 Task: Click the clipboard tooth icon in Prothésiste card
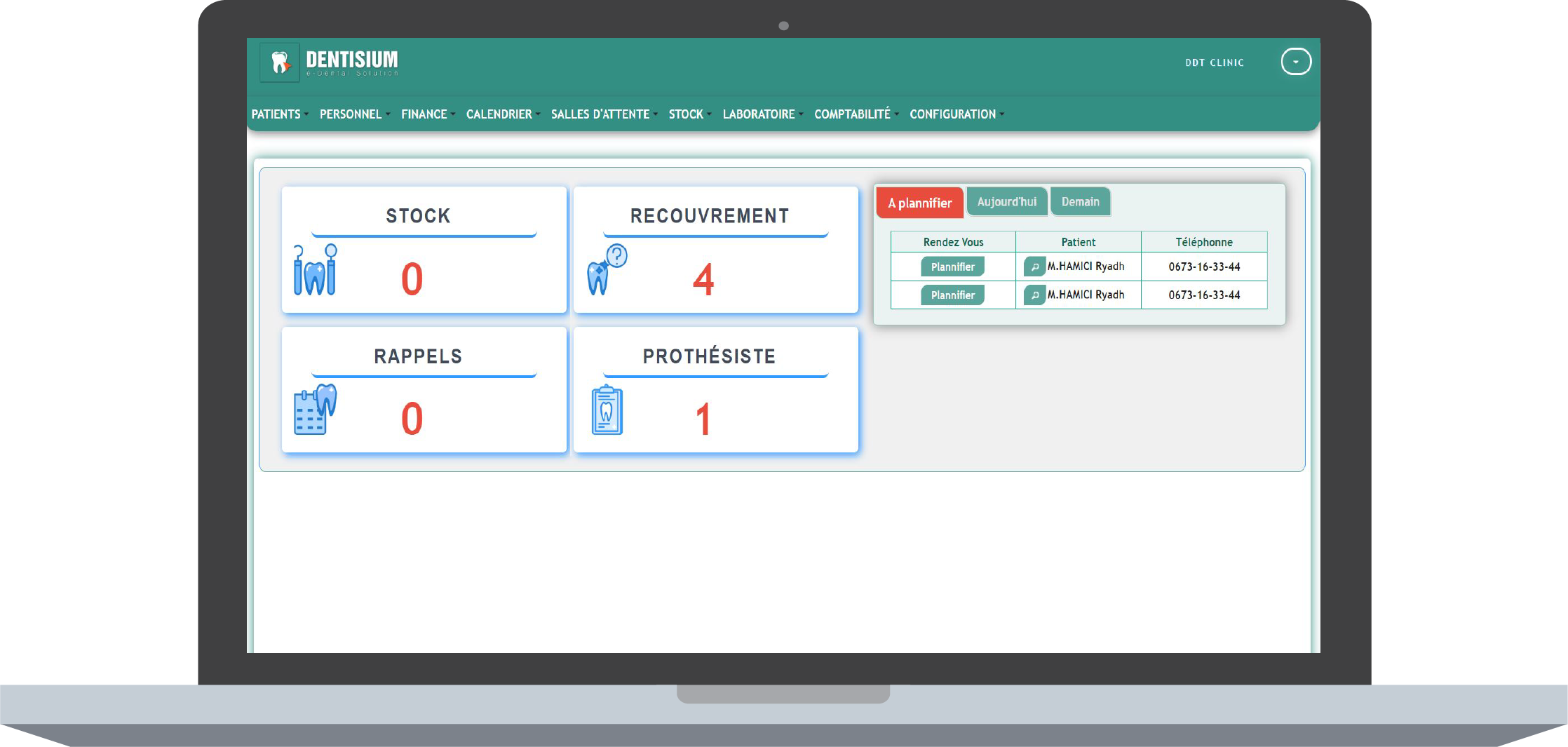pyautogui.click(x=607, y=410)
